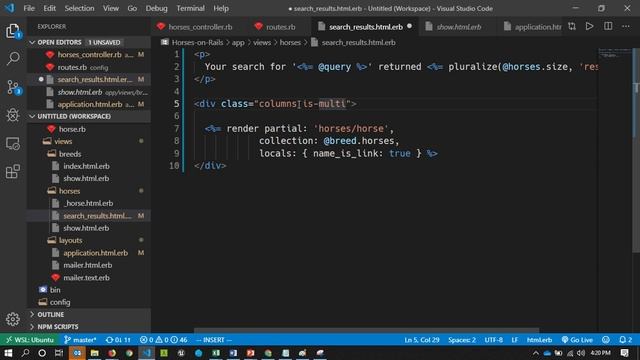Open the Remote Explorer view

tap(13, 143)
